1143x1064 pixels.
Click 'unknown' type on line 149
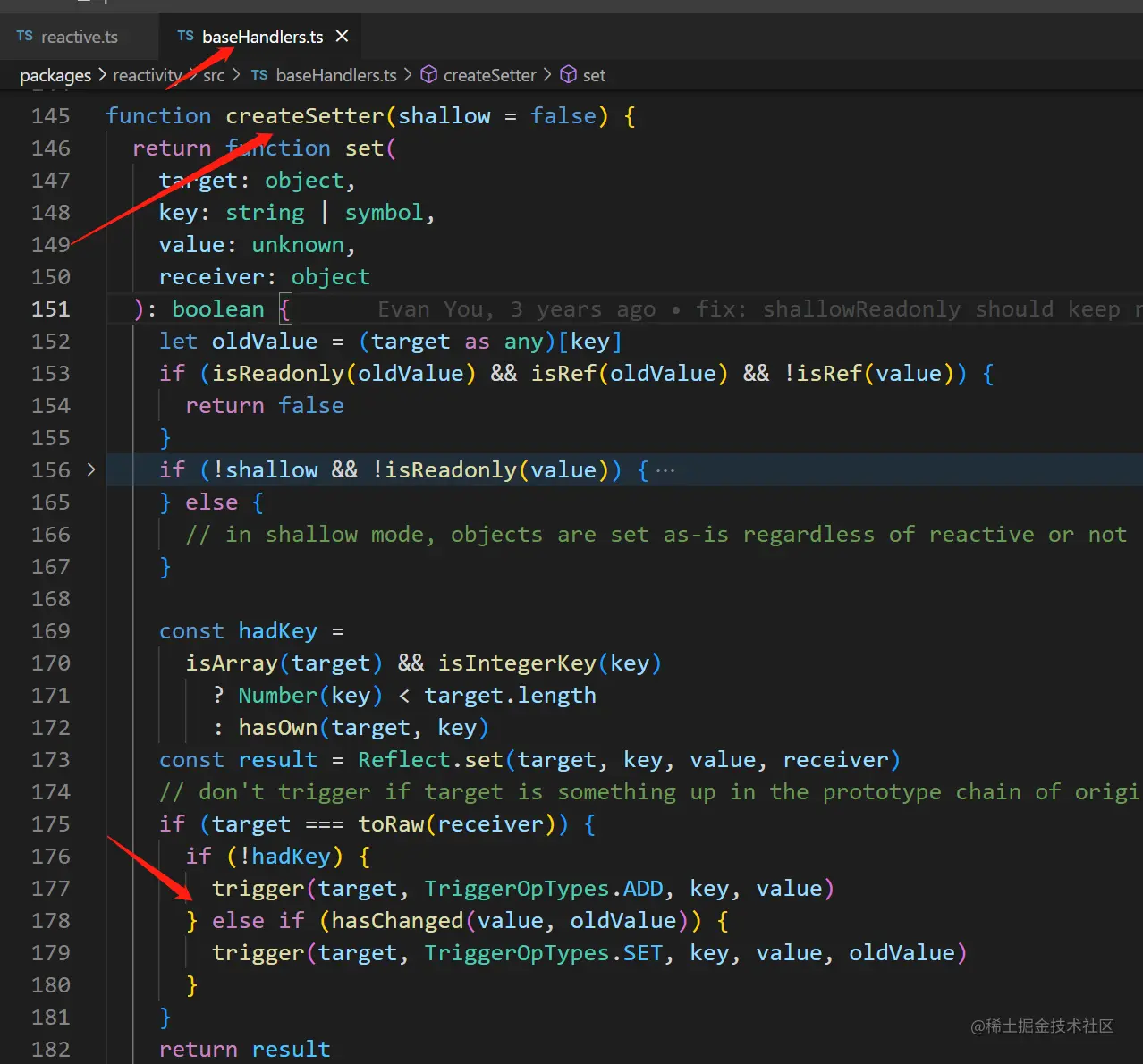click(x=298, y=245)
